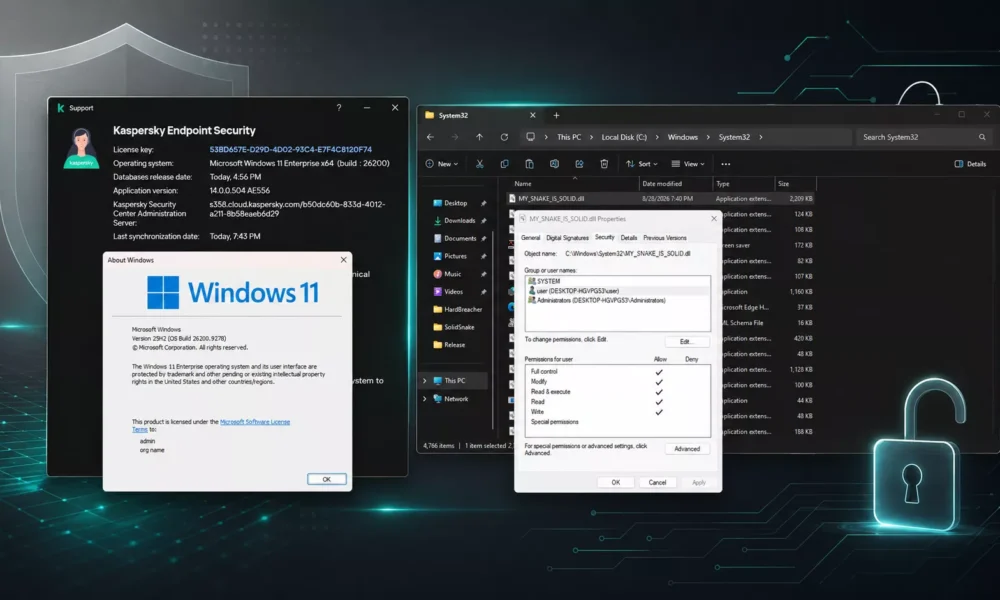Click Modify Allow checkmark
Screen dimensions: 1000x600
tap(659, 382)
